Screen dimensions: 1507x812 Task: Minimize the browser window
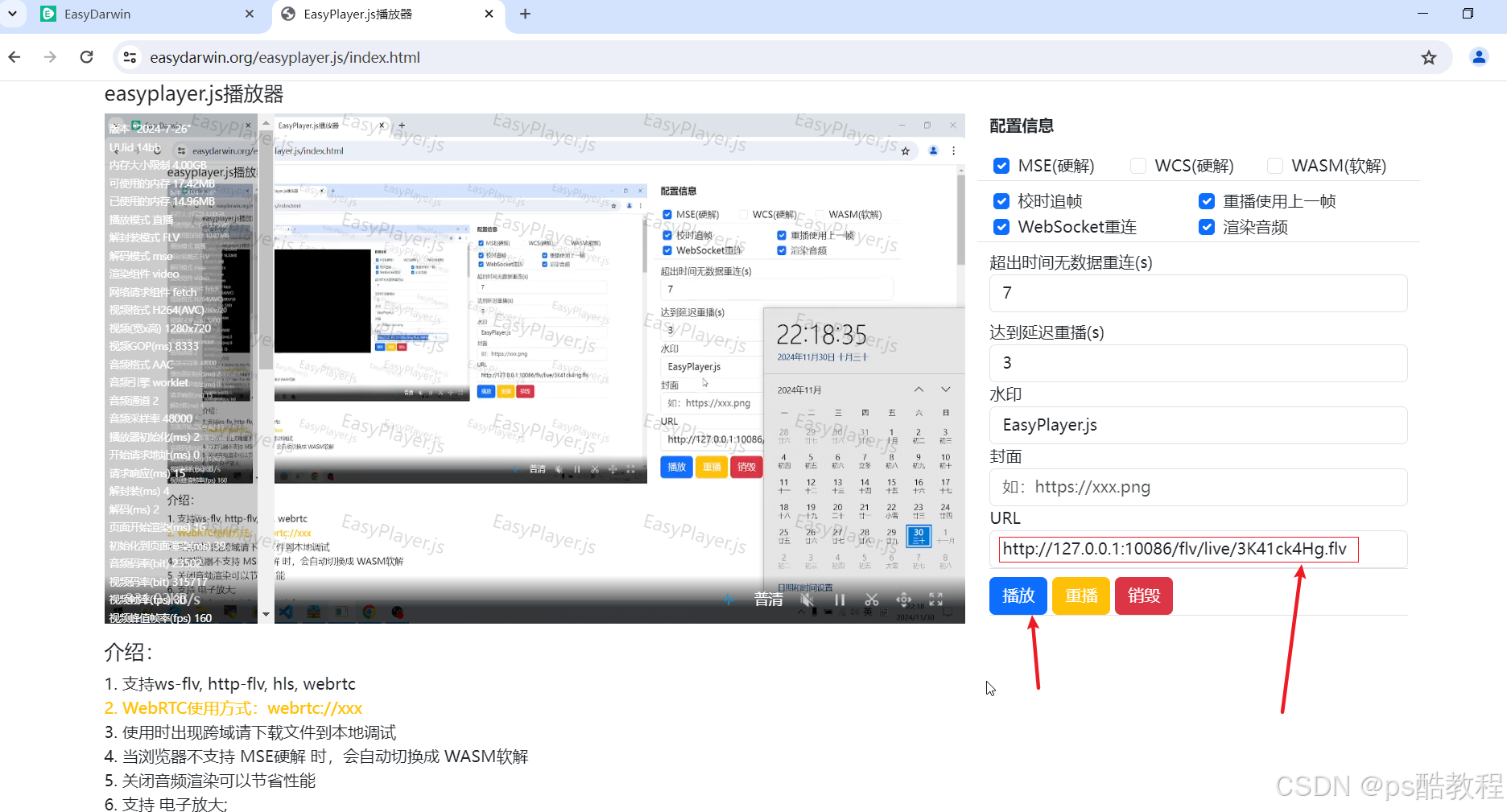pyautogui.click(x=1422, y=14)
